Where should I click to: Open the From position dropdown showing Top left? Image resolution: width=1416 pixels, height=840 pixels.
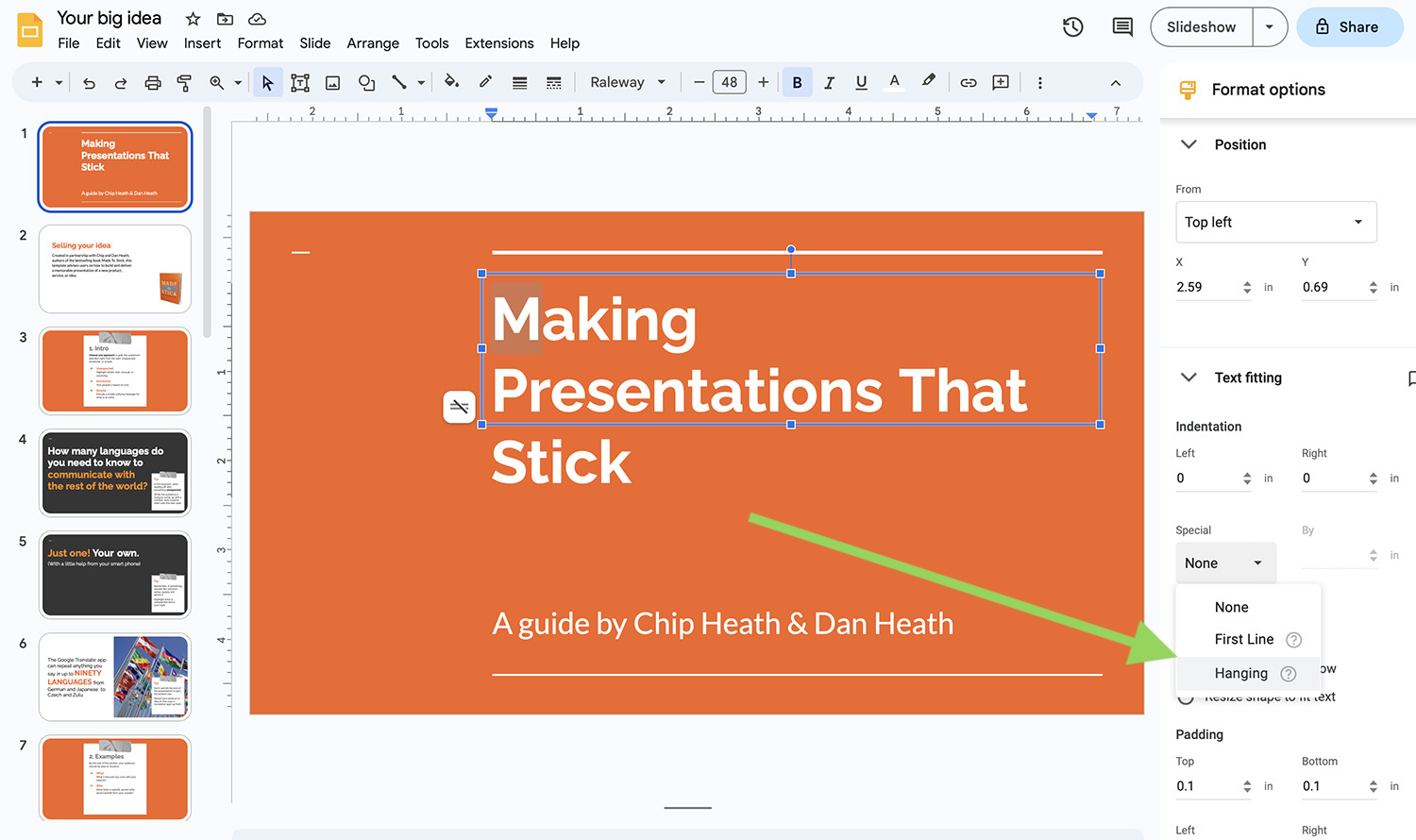tap(1276, 222)
